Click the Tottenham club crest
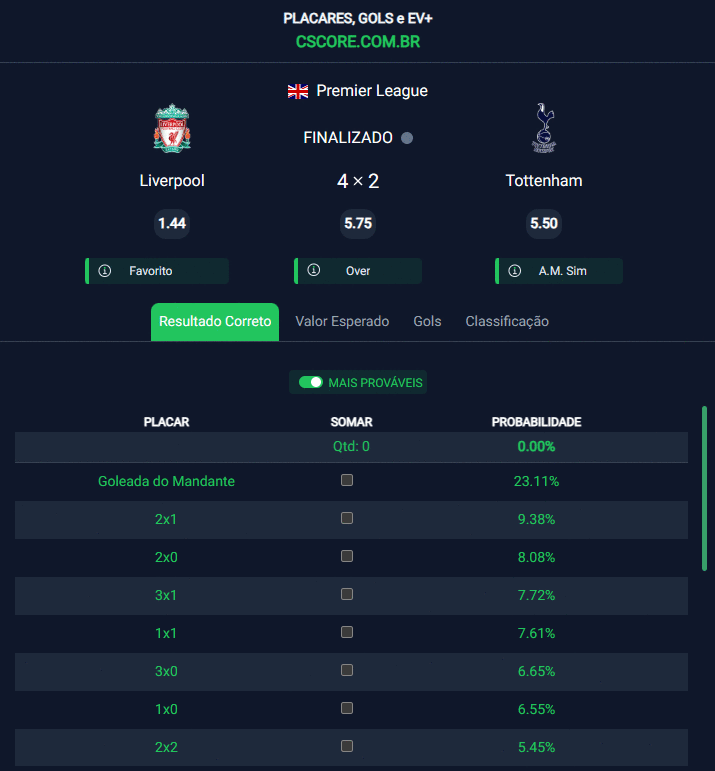Screen dimensions: 715x771 pyautogui.click(x=544, y=128)
